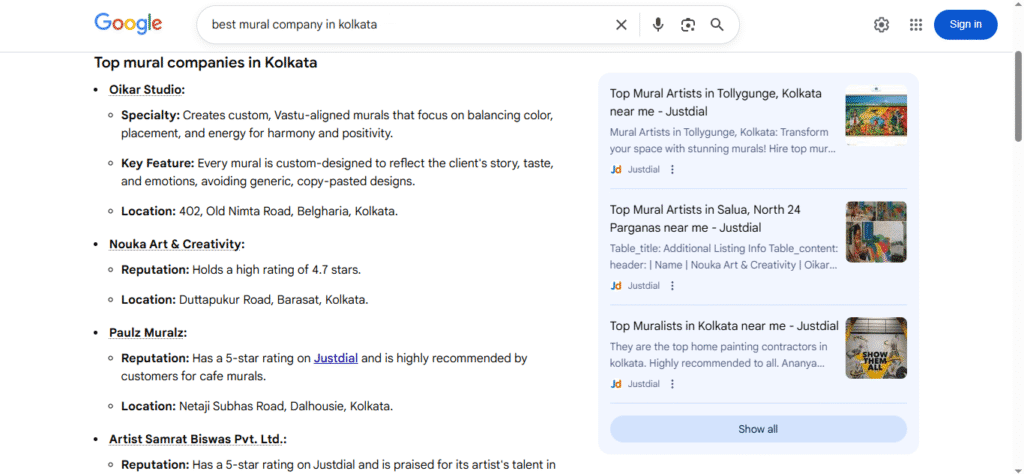Open Artist Samrat Biswas Pvt. Ltd. link

197,439
